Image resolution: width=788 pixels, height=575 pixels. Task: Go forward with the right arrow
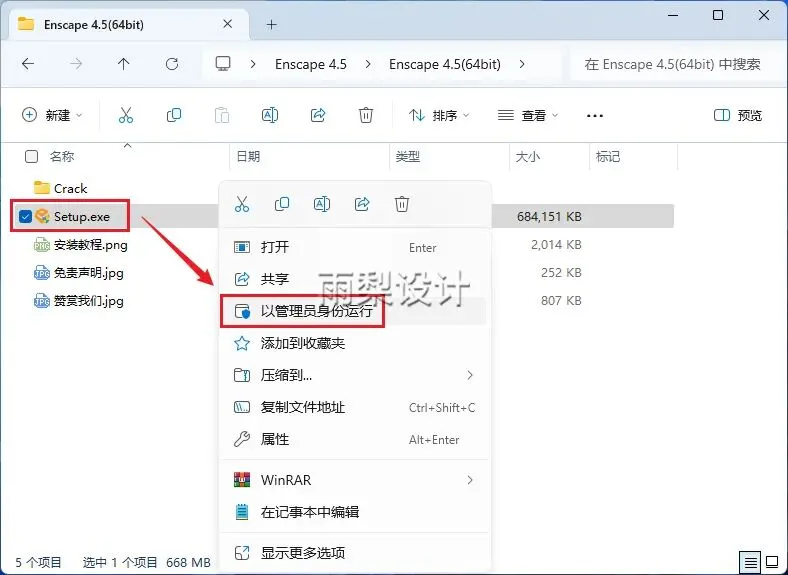(76, 64)
